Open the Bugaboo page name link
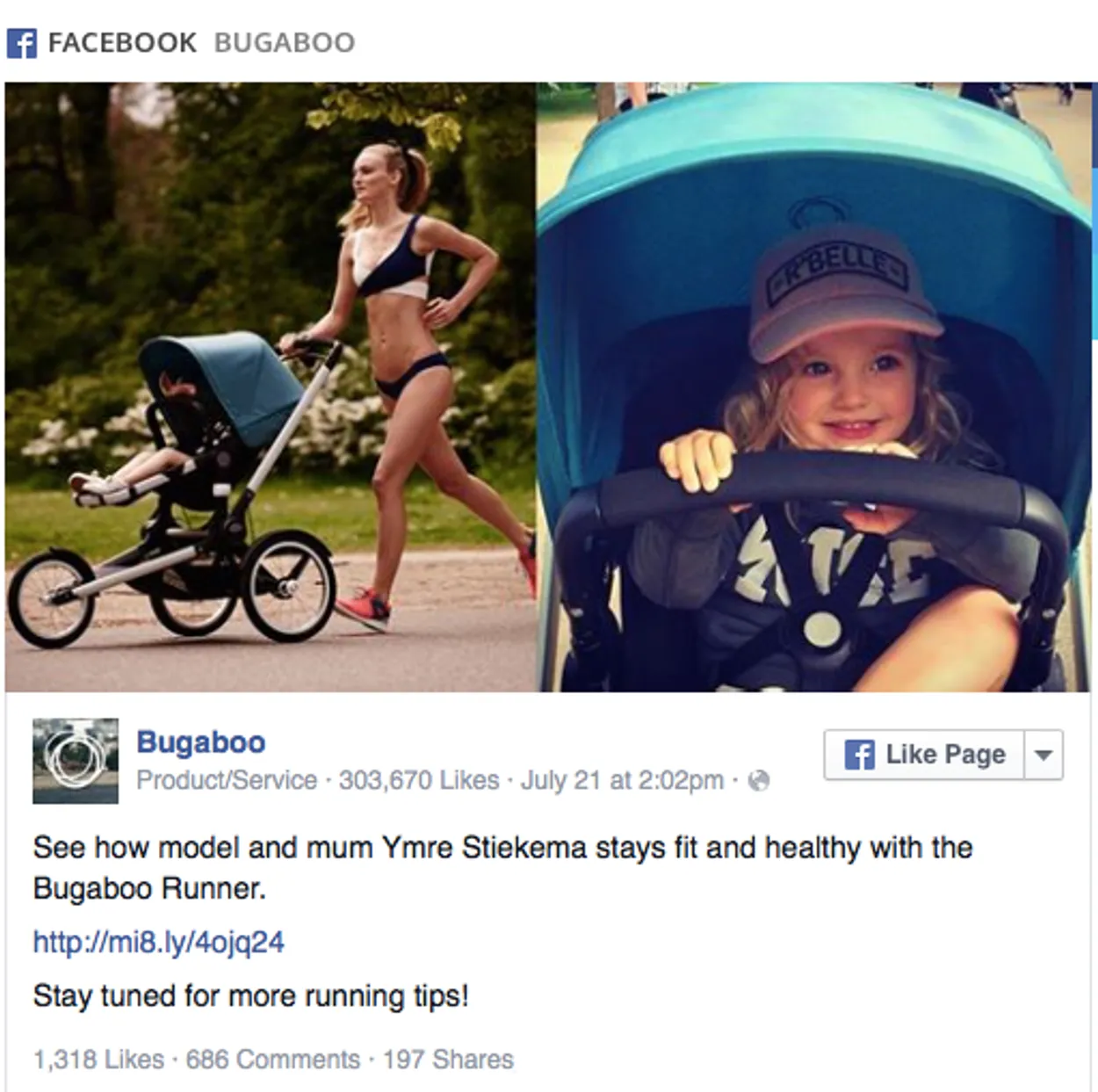The height and width of the screenshot is (1092, 1098). pos(201,742)
